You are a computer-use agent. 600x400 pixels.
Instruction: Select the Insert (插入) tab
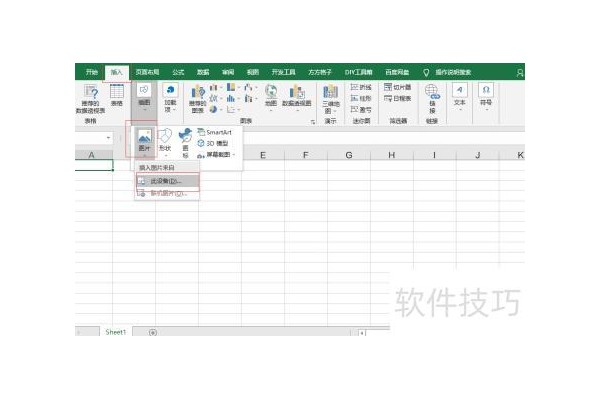click(x=117, y=72)
